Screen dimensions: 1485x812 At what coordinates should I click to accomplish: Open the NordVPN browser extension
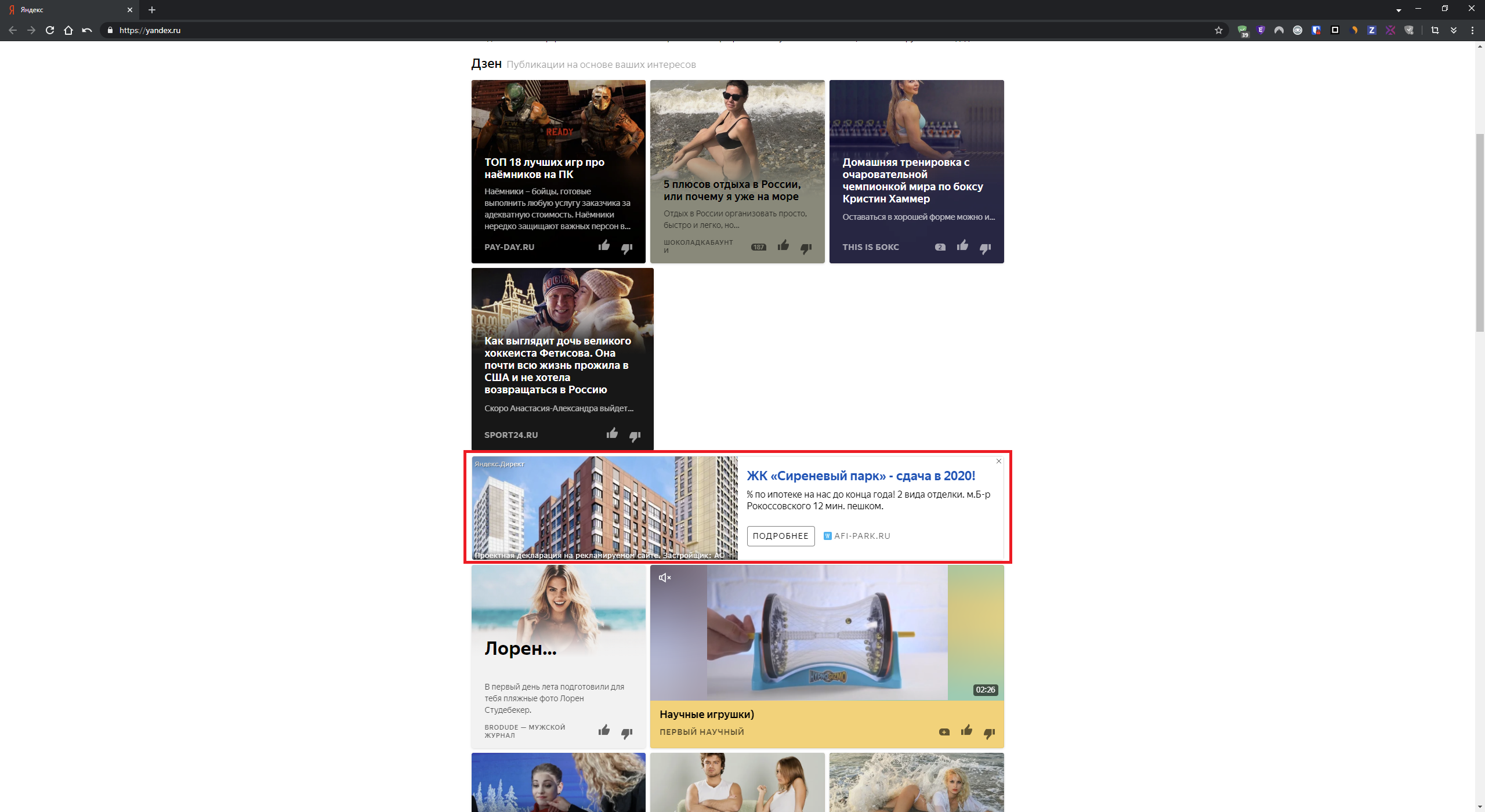click(x=1279, y=30)
